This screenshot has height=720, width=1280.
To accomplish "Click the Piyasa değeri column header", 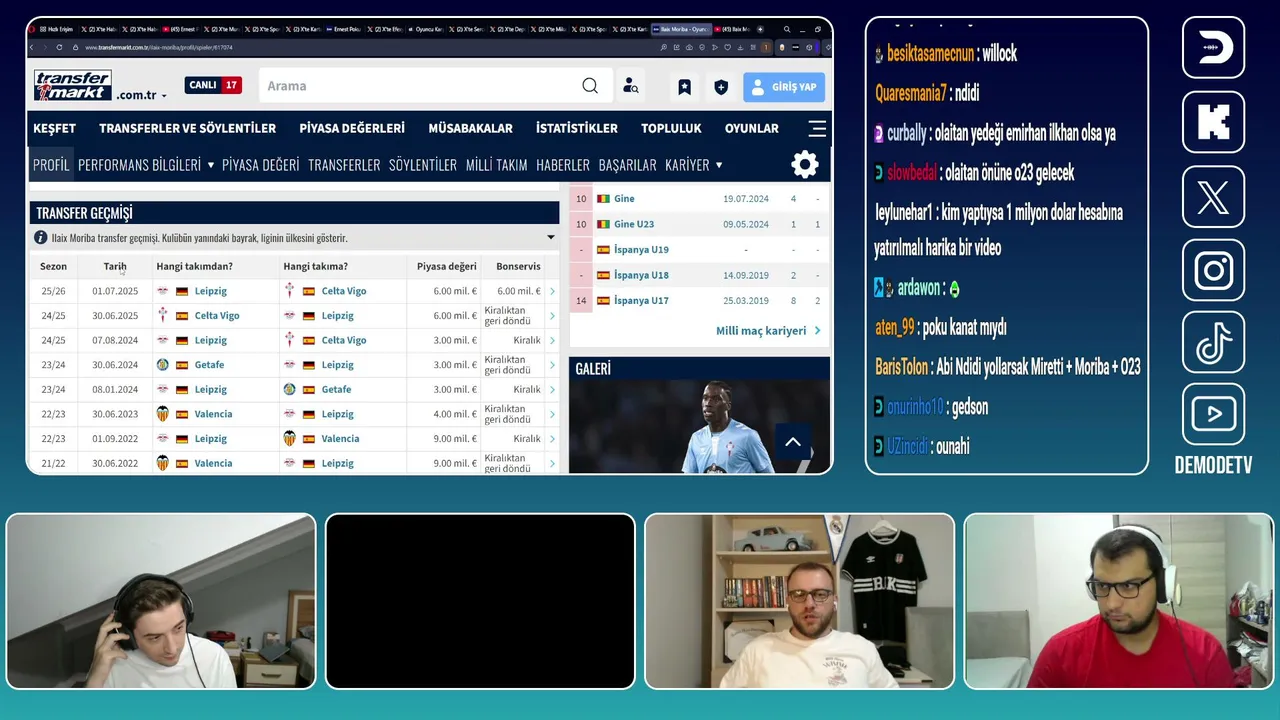I will (447, 267).
